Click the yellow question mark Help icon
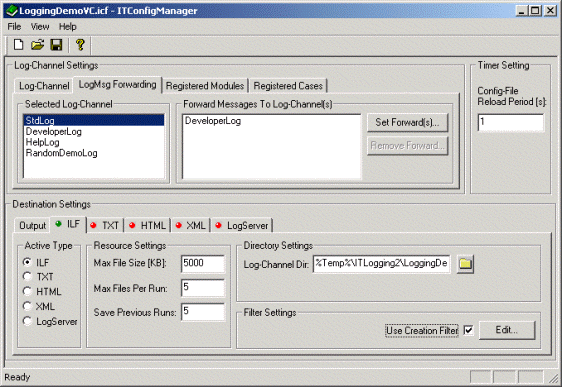 [x=80, y=45]
